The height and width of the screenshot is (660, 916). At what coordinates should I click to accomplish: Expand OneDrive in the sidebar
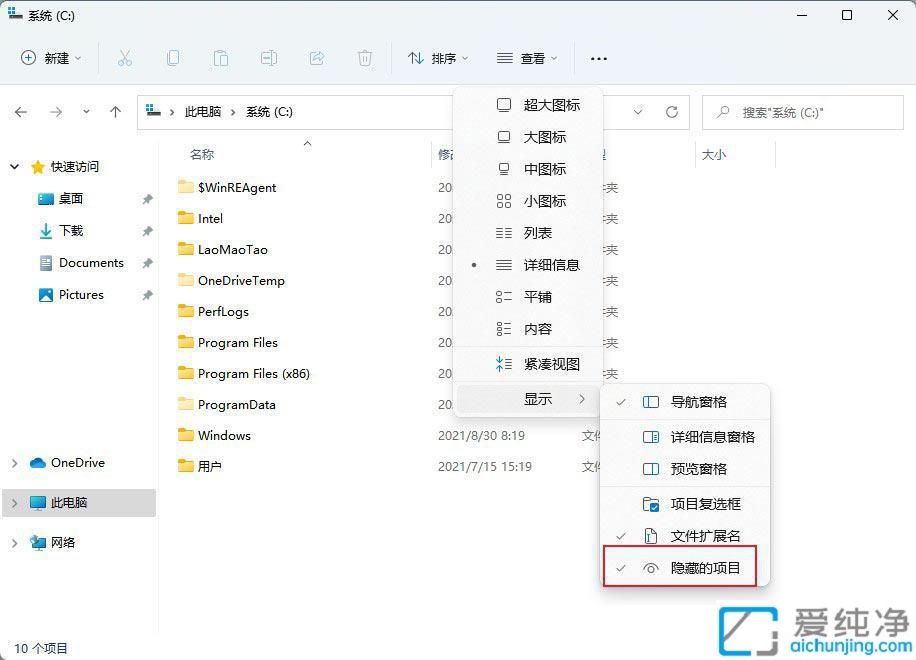point(14,463)
